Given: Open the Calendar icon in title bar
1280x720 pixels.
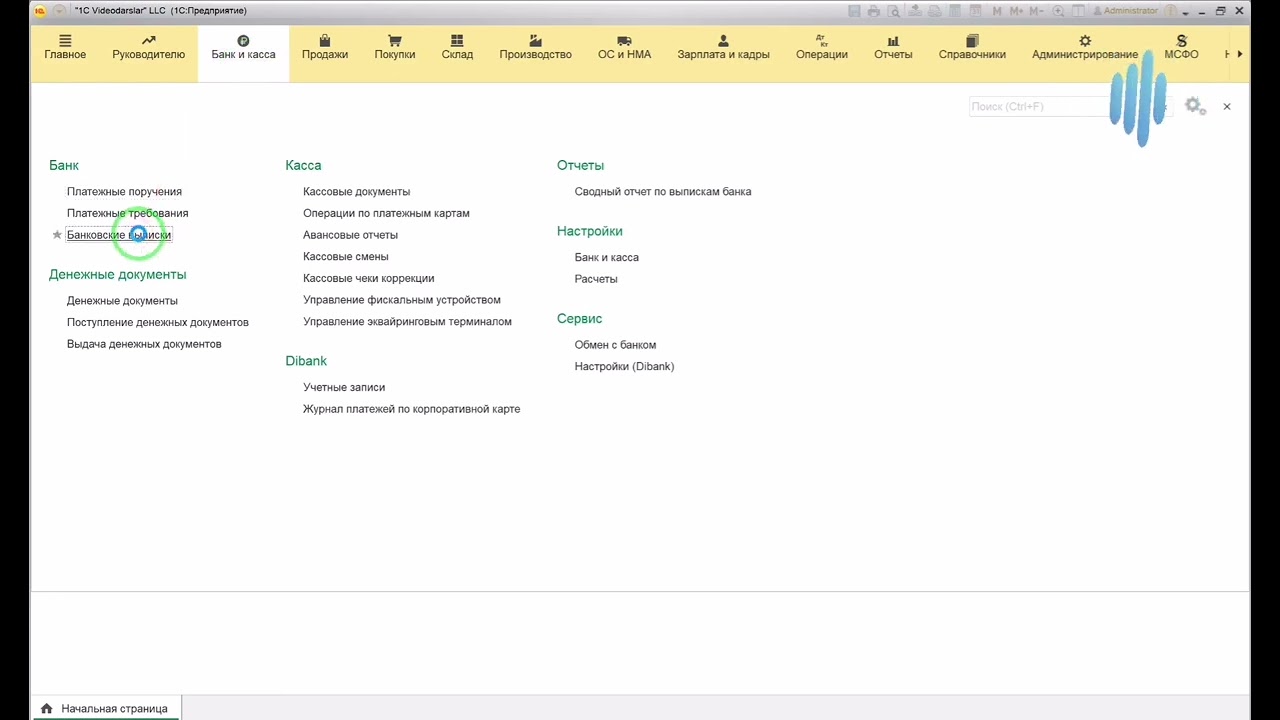Looking at the screenshot, I should [x=974, y=11].
